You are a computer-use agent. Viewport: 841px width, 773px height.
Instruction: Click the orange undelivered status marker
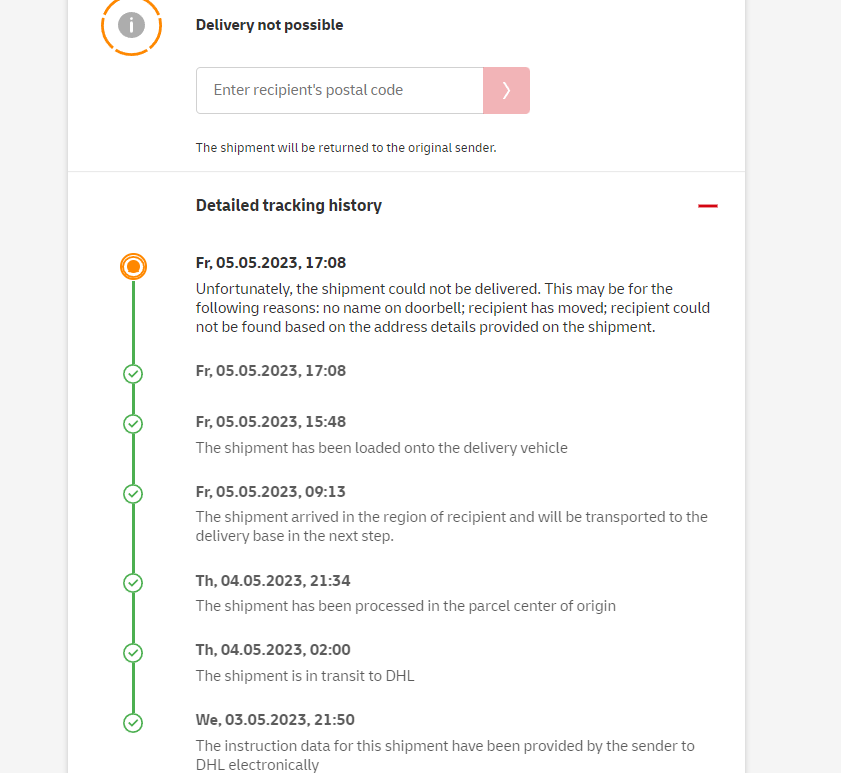click(133, 266)
